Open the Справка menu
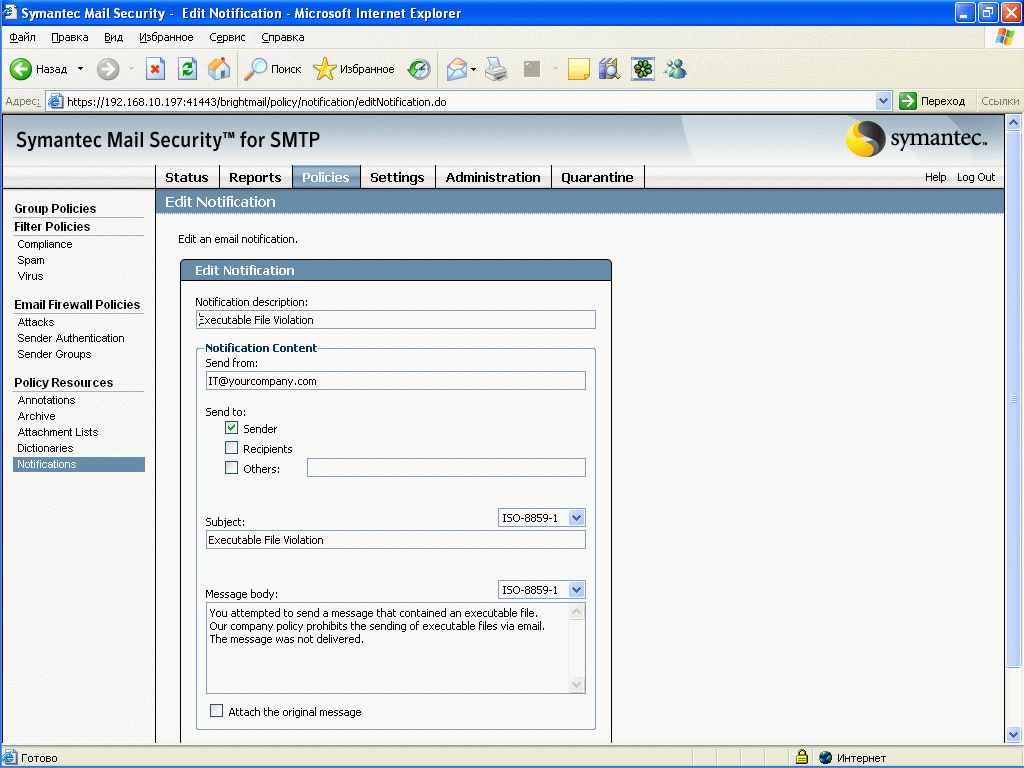 tap(283, 37)
